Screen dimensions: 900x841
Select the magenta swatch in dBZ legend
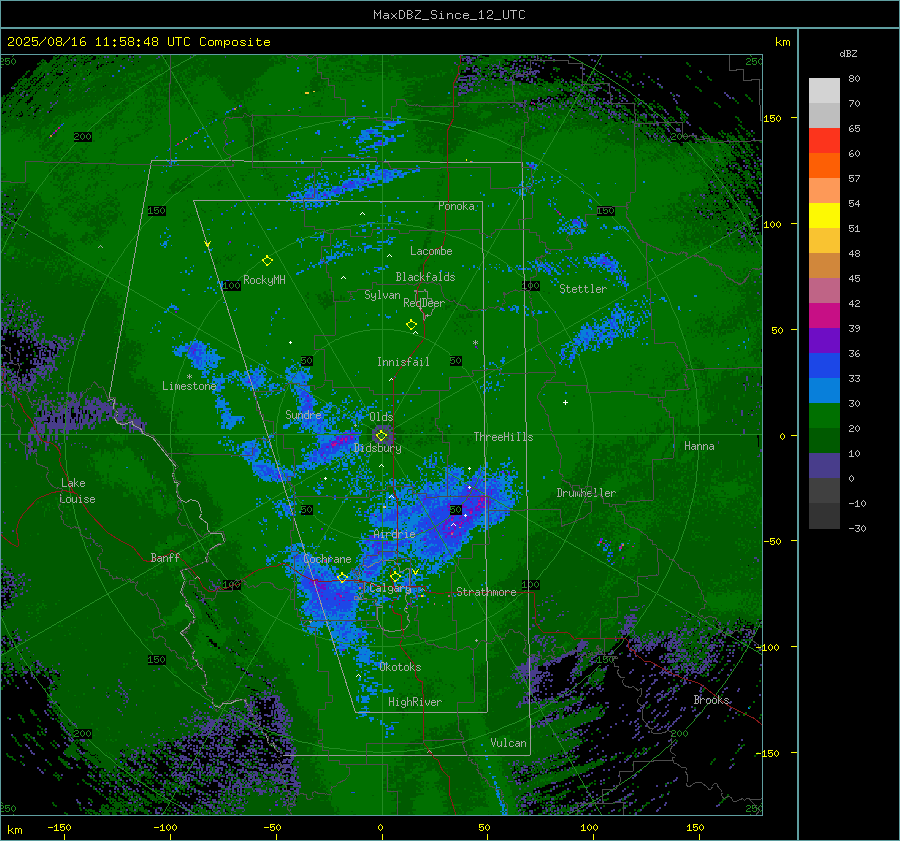point(824,315)
